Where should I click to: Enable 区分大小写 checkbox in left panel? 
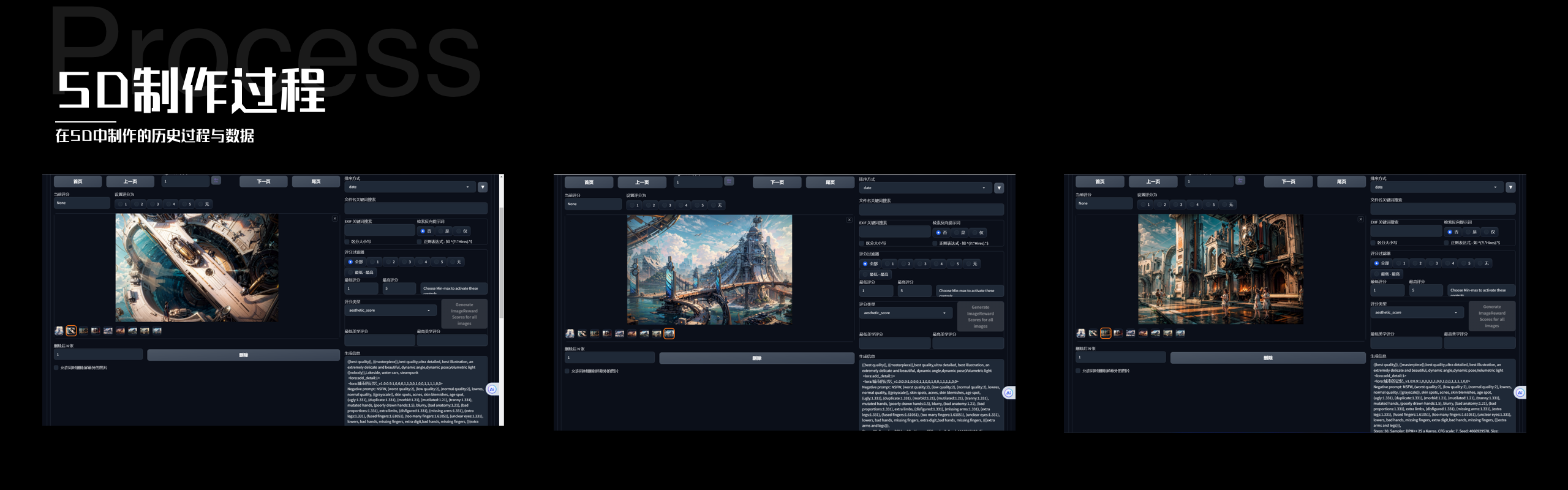347,242
